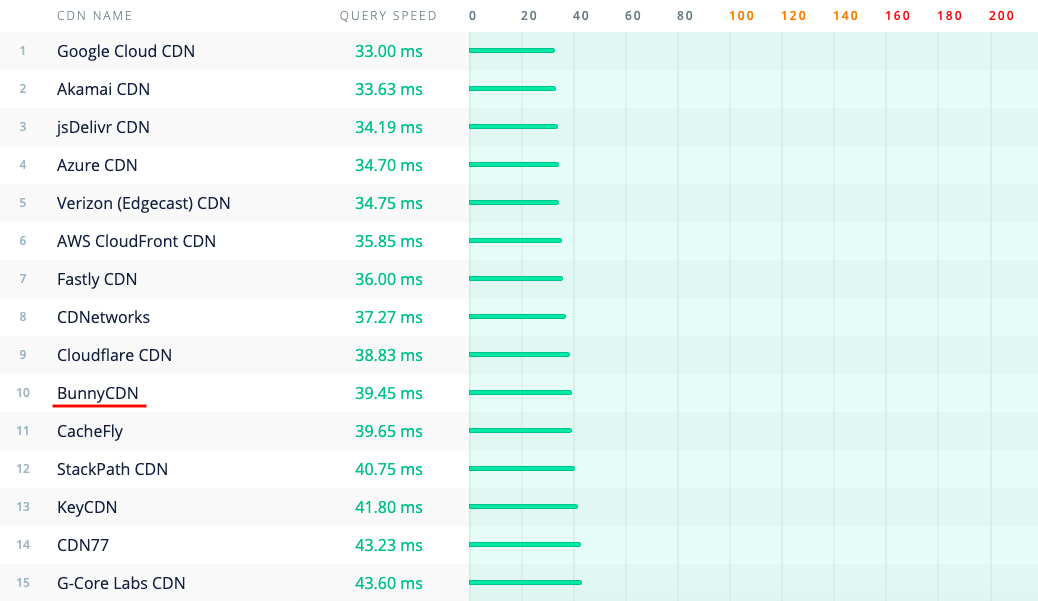The image size is (1038, 601).
Task: Click the KeyCDN name
Action: point(87,507)
